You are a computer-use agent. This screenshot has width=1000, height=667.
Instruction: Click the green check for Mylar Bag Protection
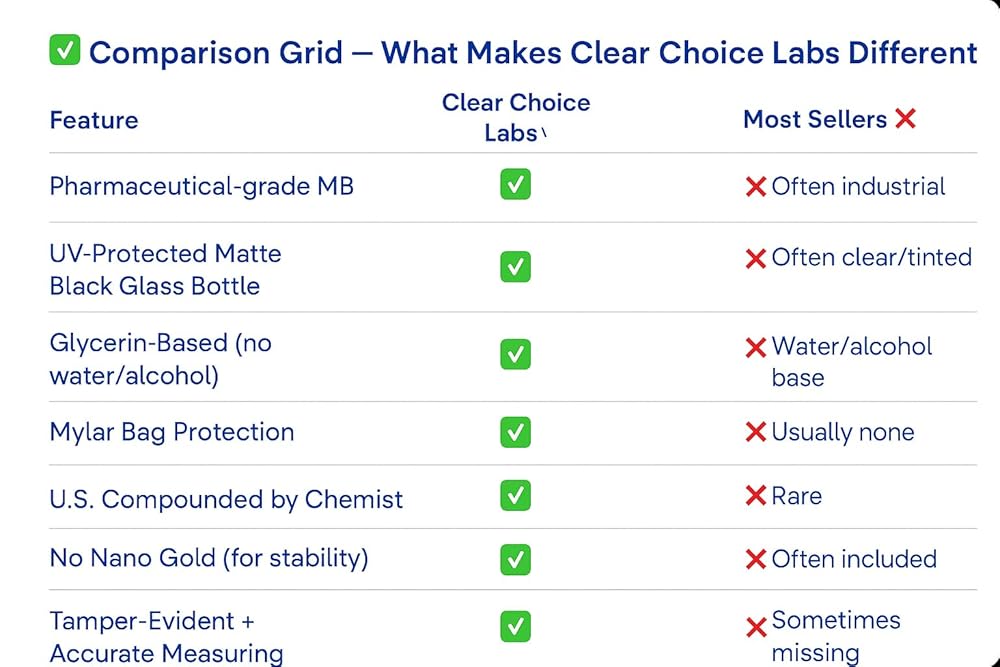pyautogui.click(x=515, y=431)
